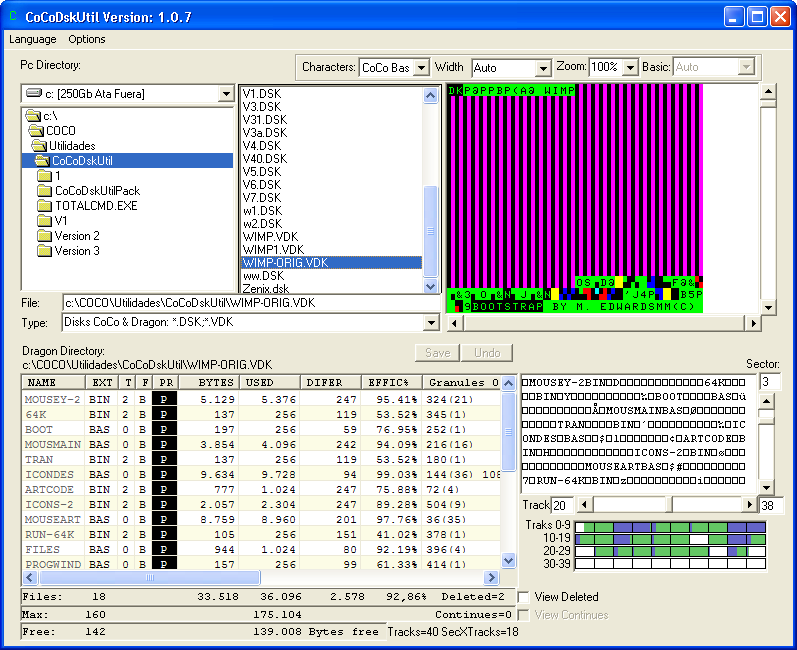
Task: Click the TOTALCMD.EXE folder icon
Action: [x=45, y=206]
